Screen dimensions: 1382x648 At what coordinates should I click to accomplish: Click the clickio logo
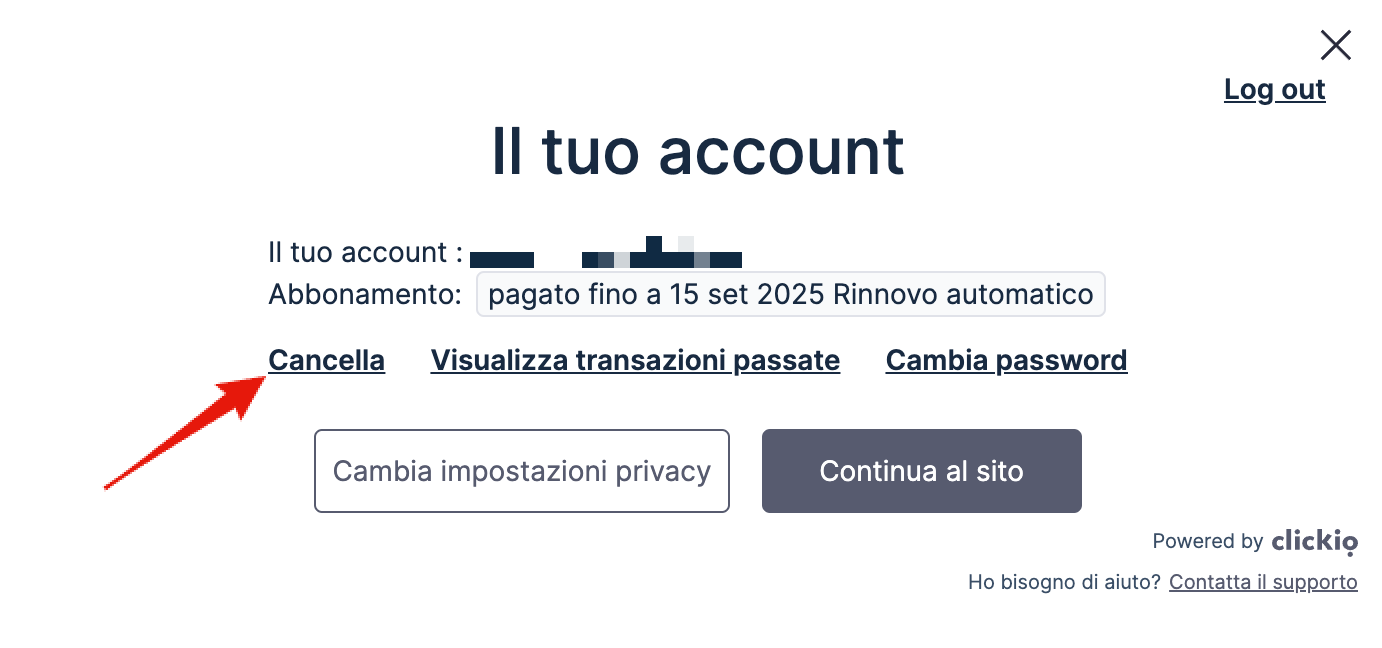1315,542
